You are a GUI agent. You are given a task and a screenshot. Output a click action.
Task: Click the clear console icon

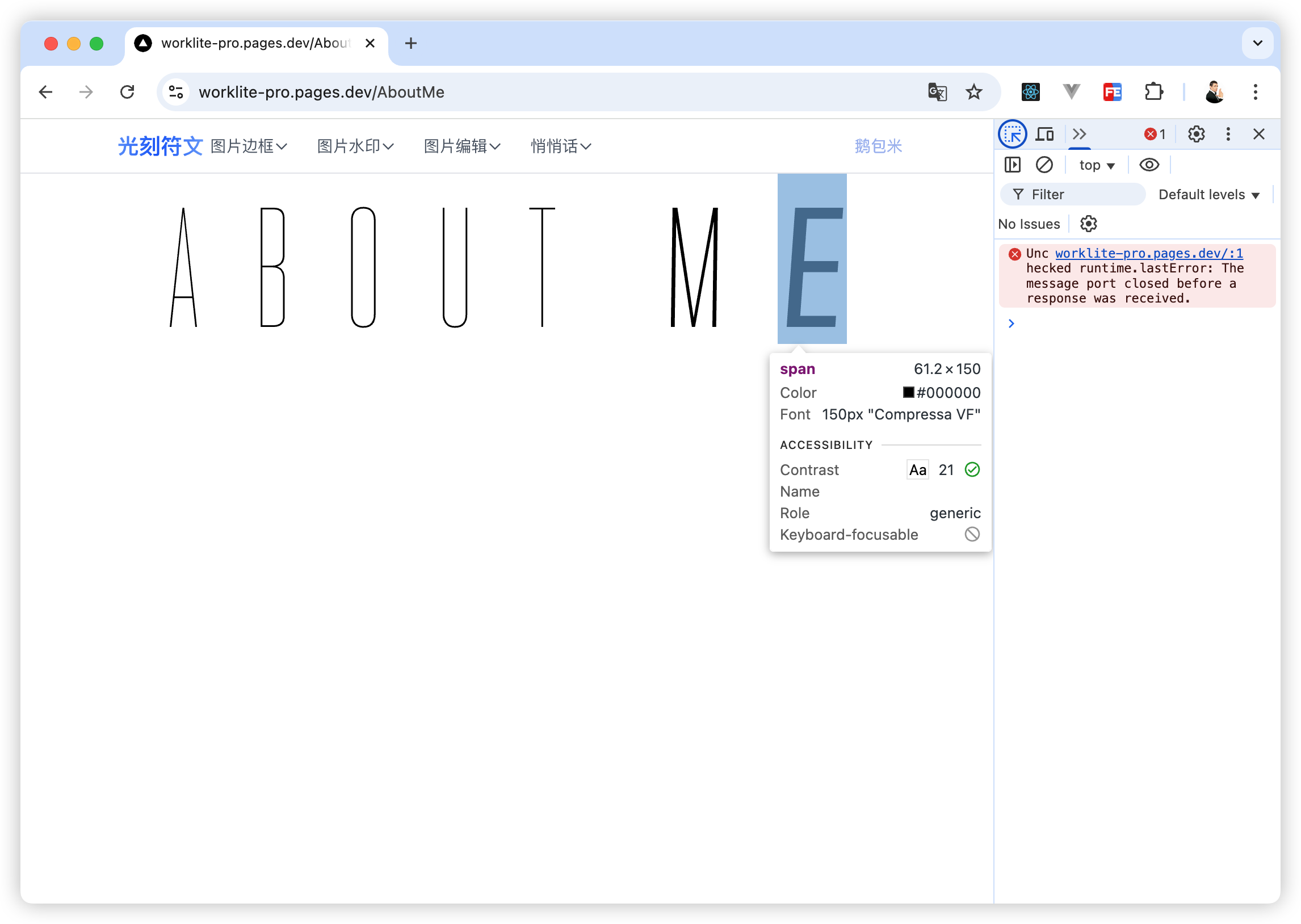tap(1044, 165)
